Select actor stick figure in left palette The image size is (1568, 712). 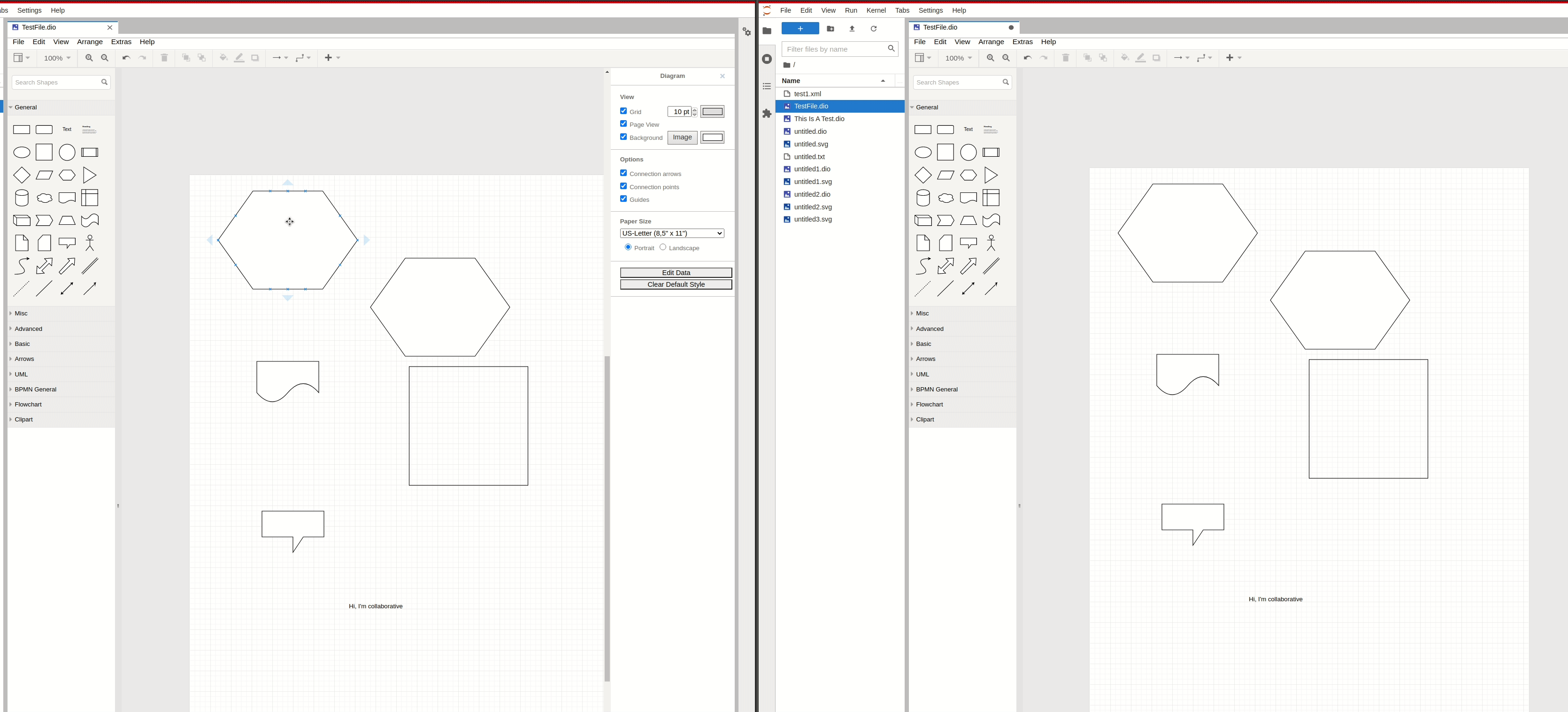tap(90, 243)
